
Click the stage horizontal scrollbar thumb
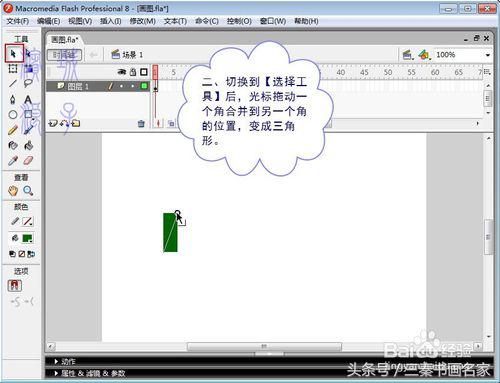click(x=264, y=347)
